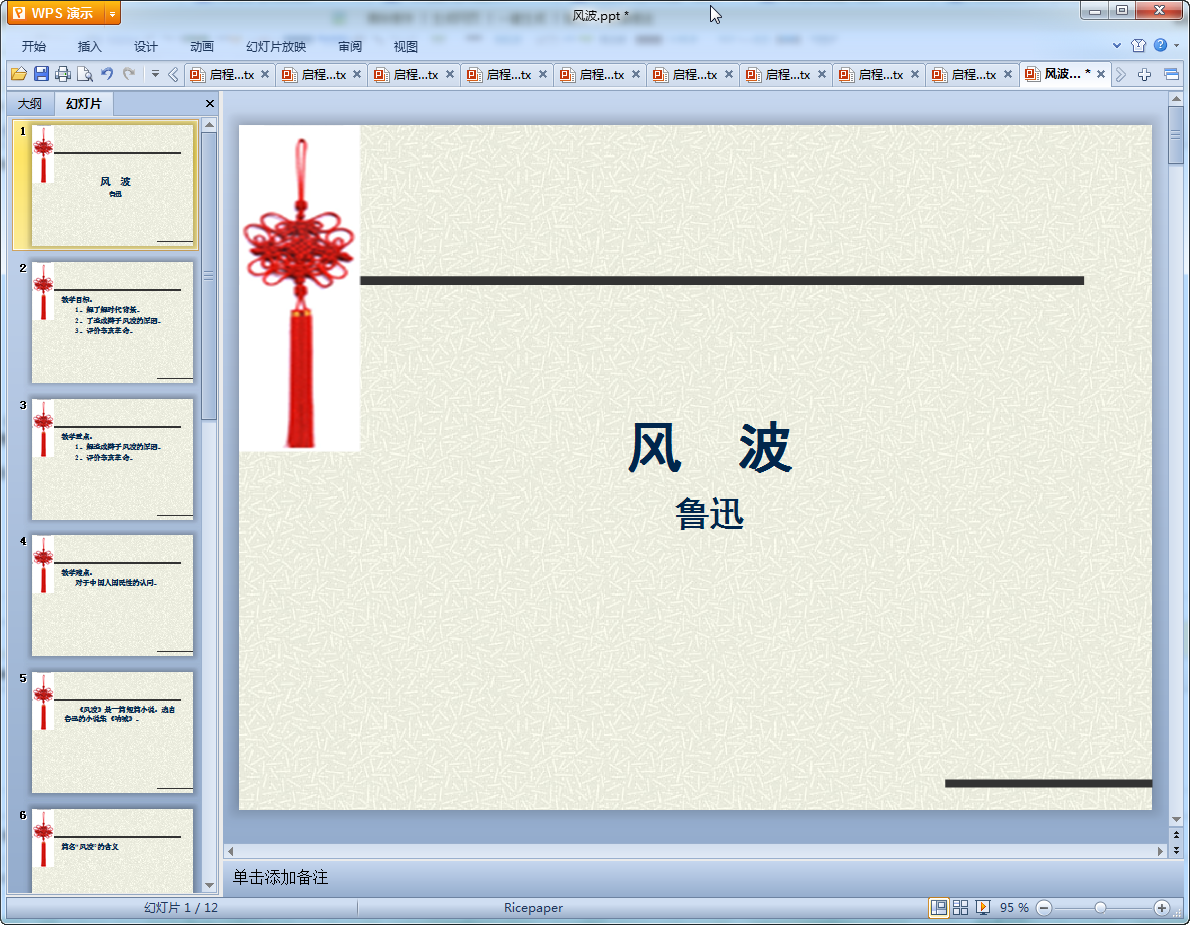
Task: Click the Save floppy disk icon
Action: (41, 74)
